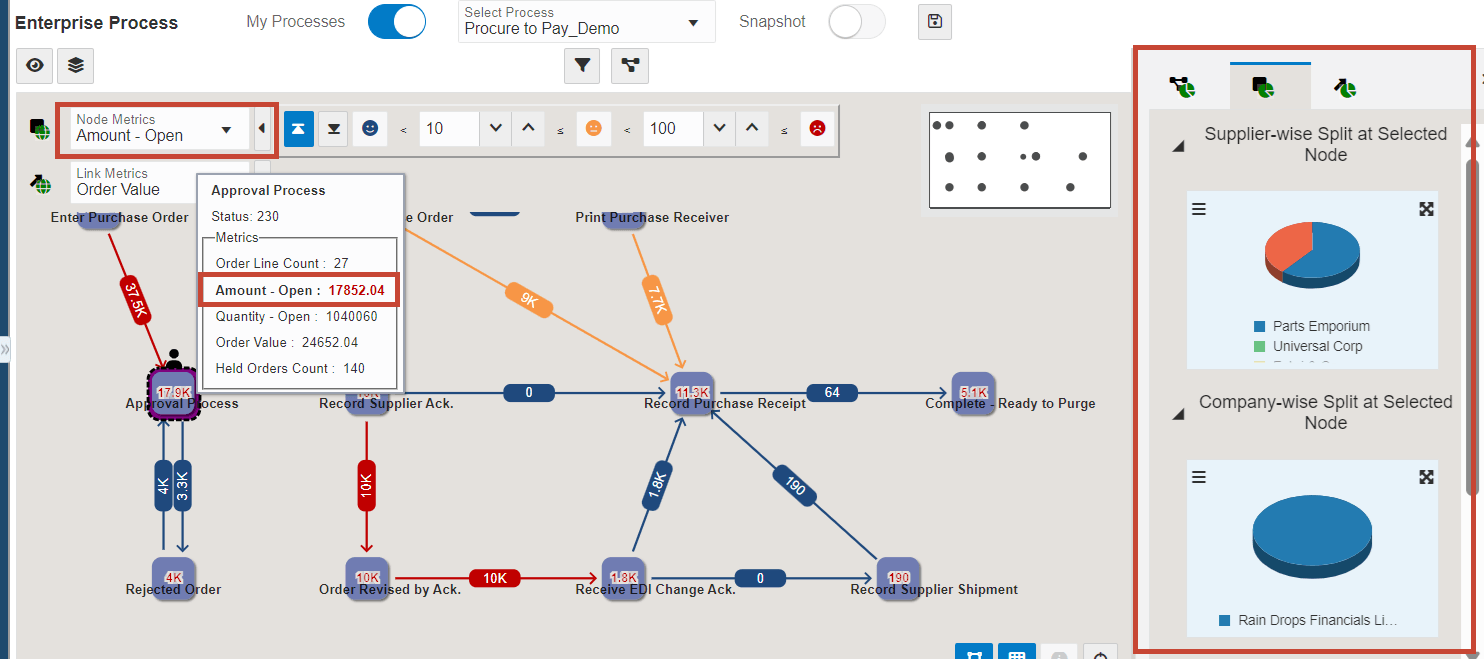The height and width of the screenshot is (659, 1484).
Task: Click the Record Purchase Receipt node
Action: 692,392
